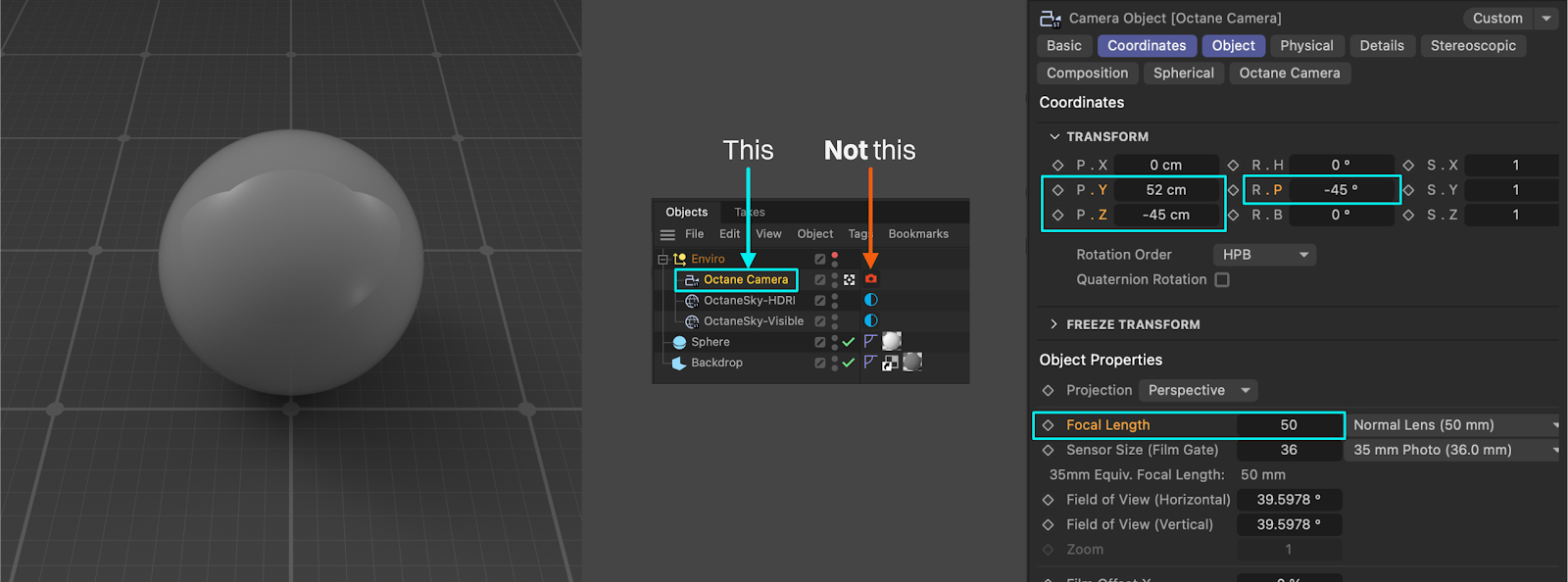Toggle the Sphere green enable checkmark
Image resolution: width=1568 pixels, height=582 pixels.
[849, 342]
